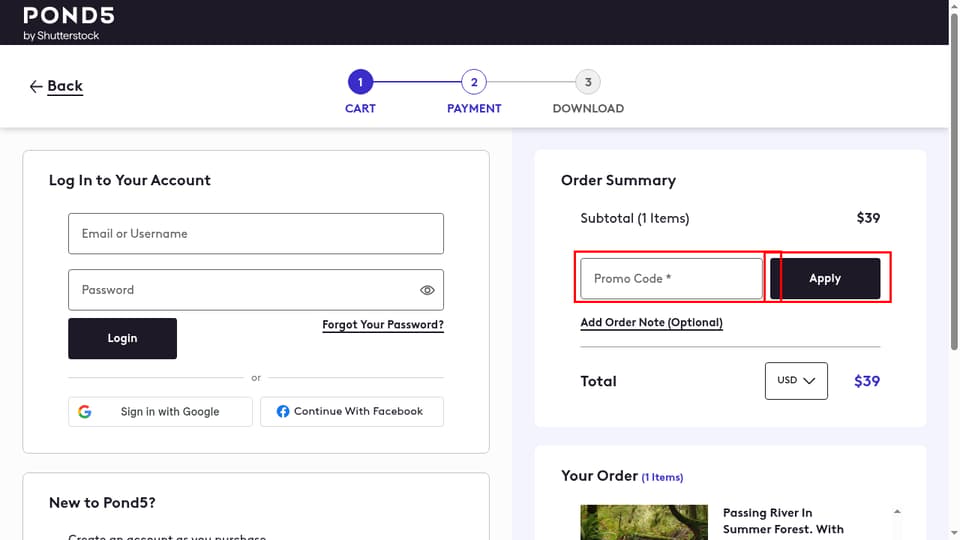960x540 pixels.
Task: Toggle password visibility eye icon
Action: click(427, 290)
